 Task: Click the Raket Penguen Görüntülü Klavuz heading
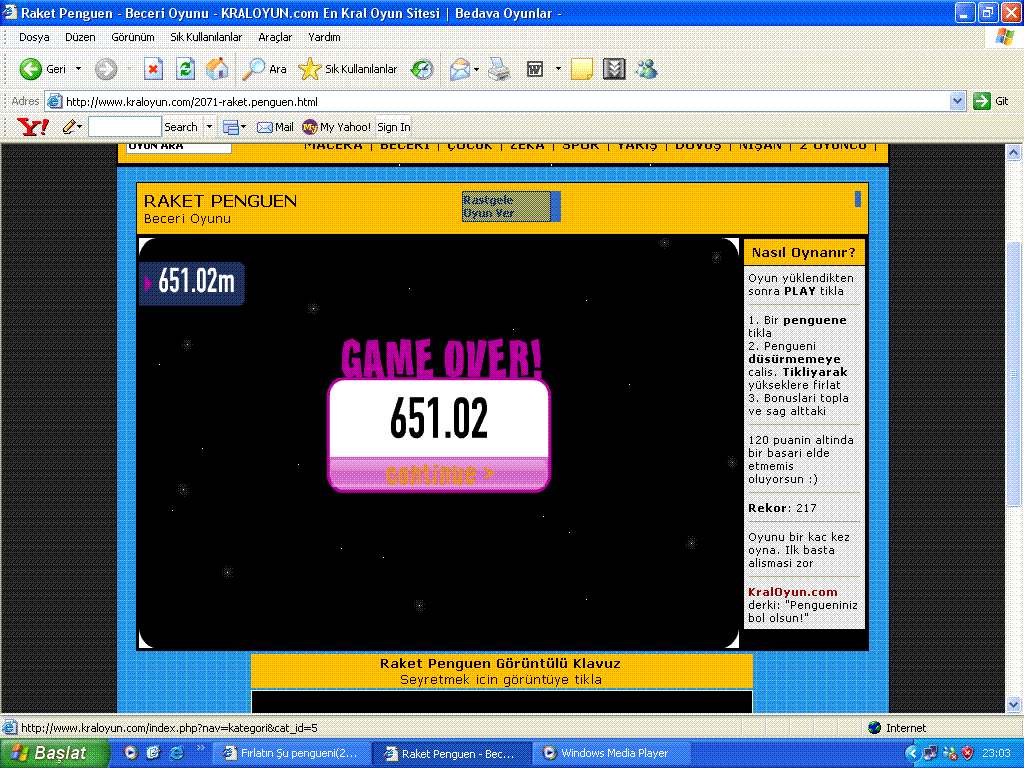(x=501, y=663)
